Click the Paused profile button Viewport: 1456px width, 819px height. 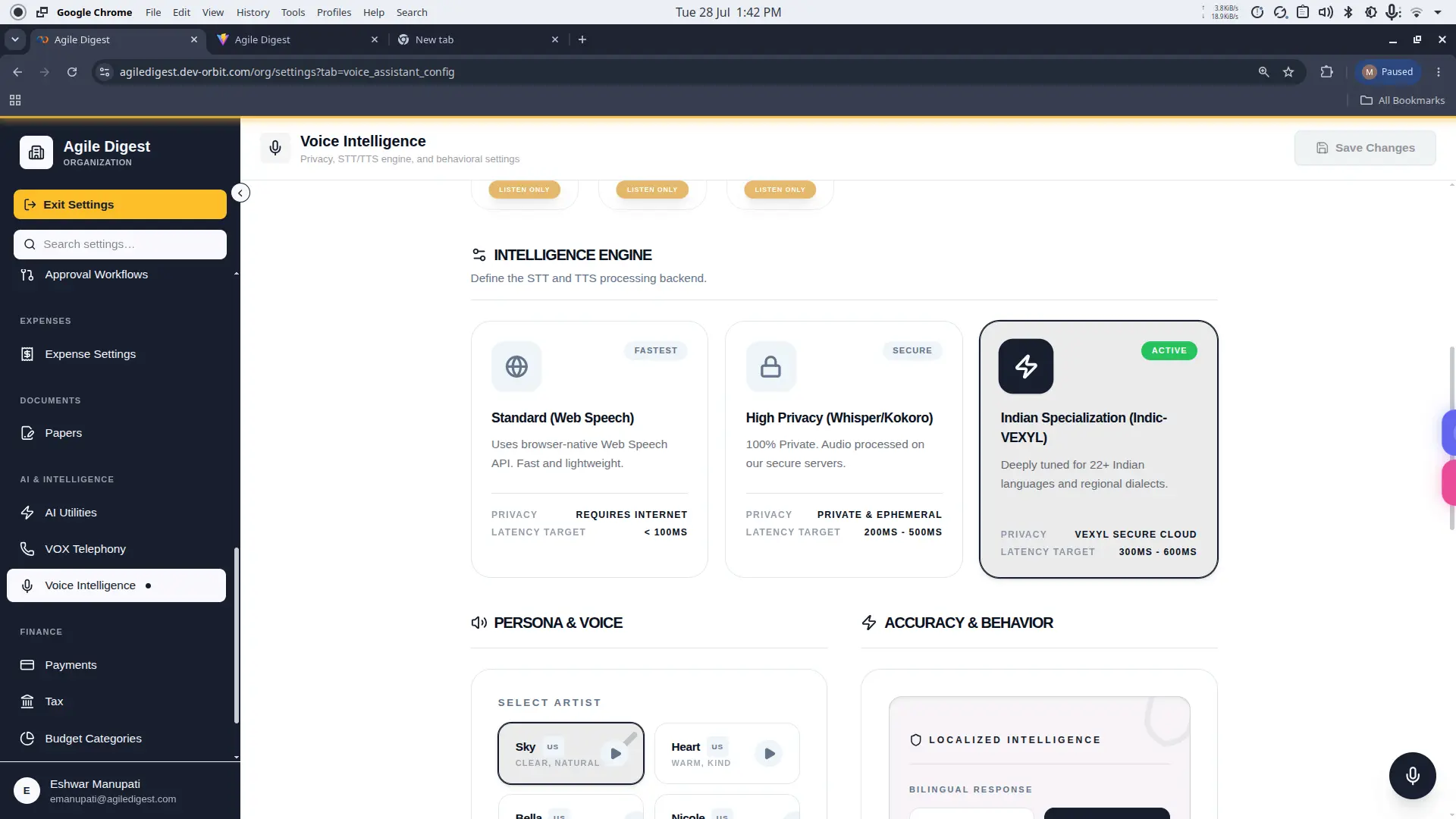coord(1388,72)
